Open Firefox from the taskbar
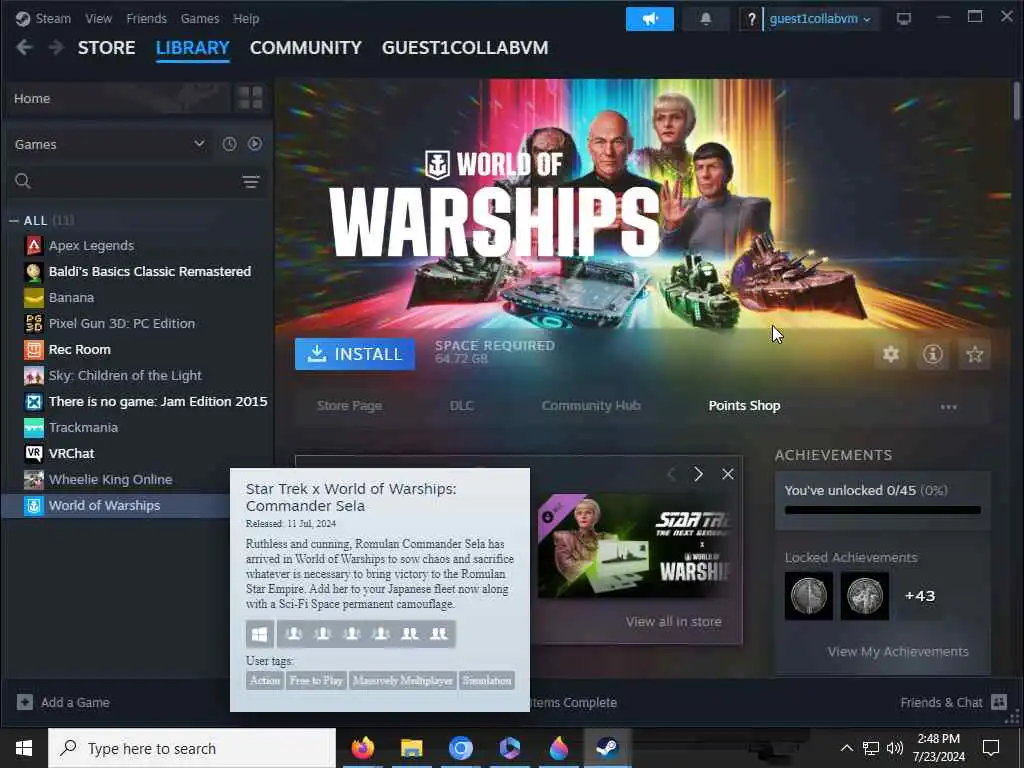 tap(363, 748)
